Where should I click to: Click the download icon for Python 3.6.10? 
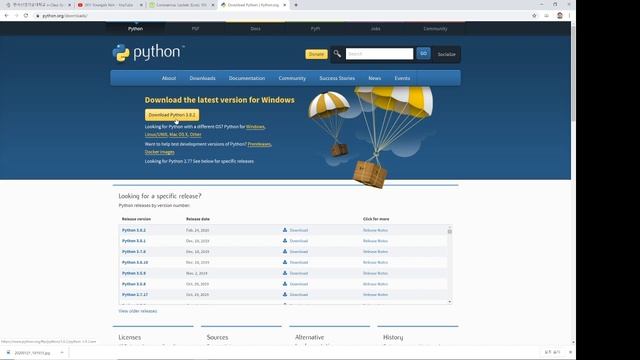285,262
